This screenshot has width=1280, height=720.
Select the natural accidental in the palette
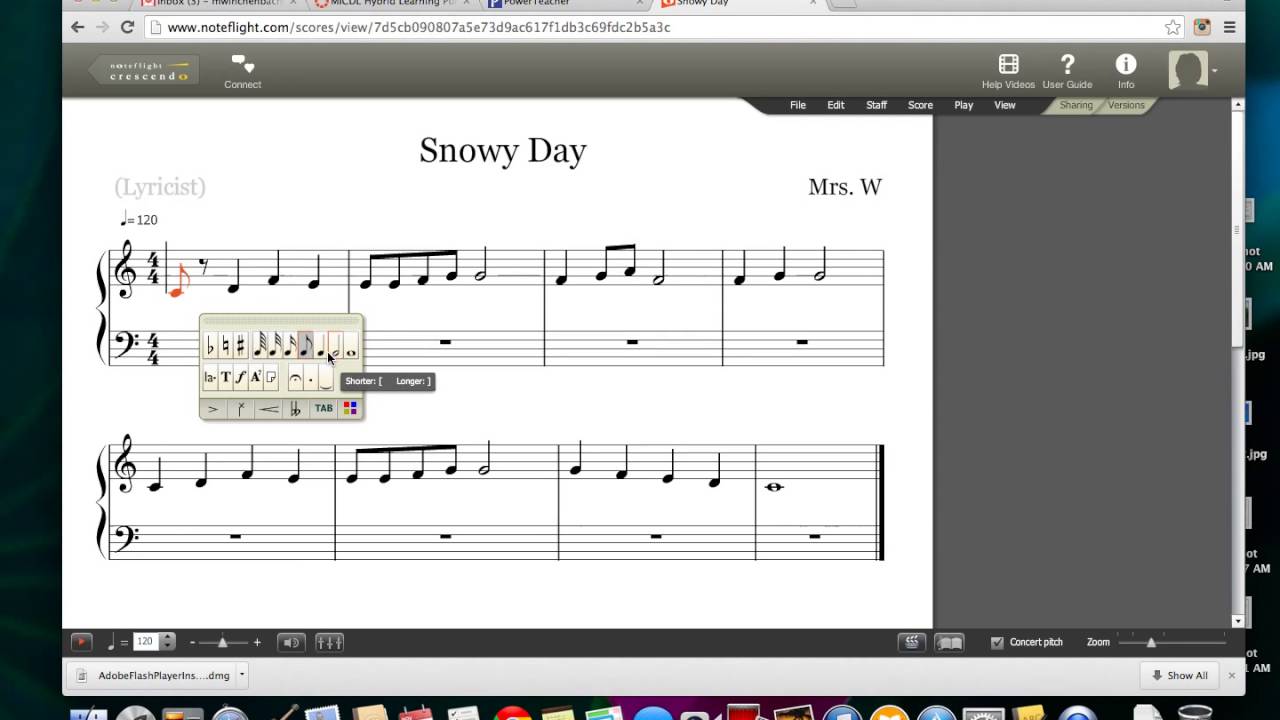tap(226, 345)
